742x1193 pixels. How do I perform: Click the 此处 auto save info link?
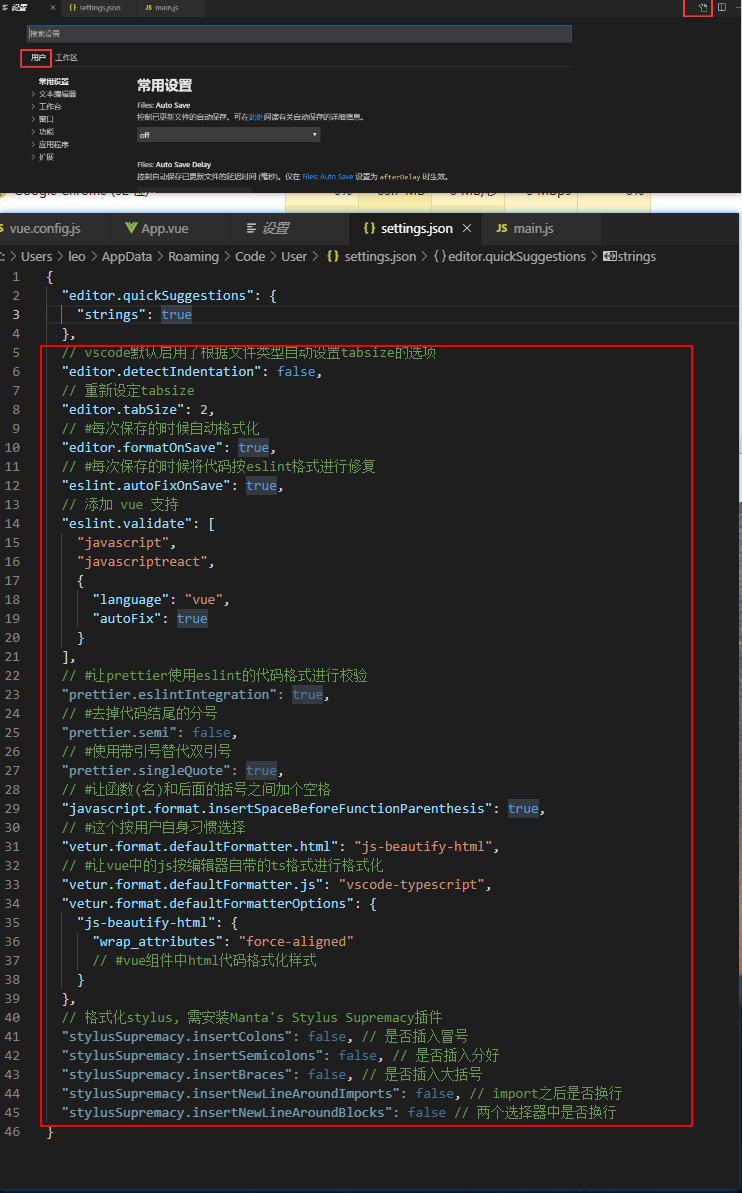(x=257, y=117)
